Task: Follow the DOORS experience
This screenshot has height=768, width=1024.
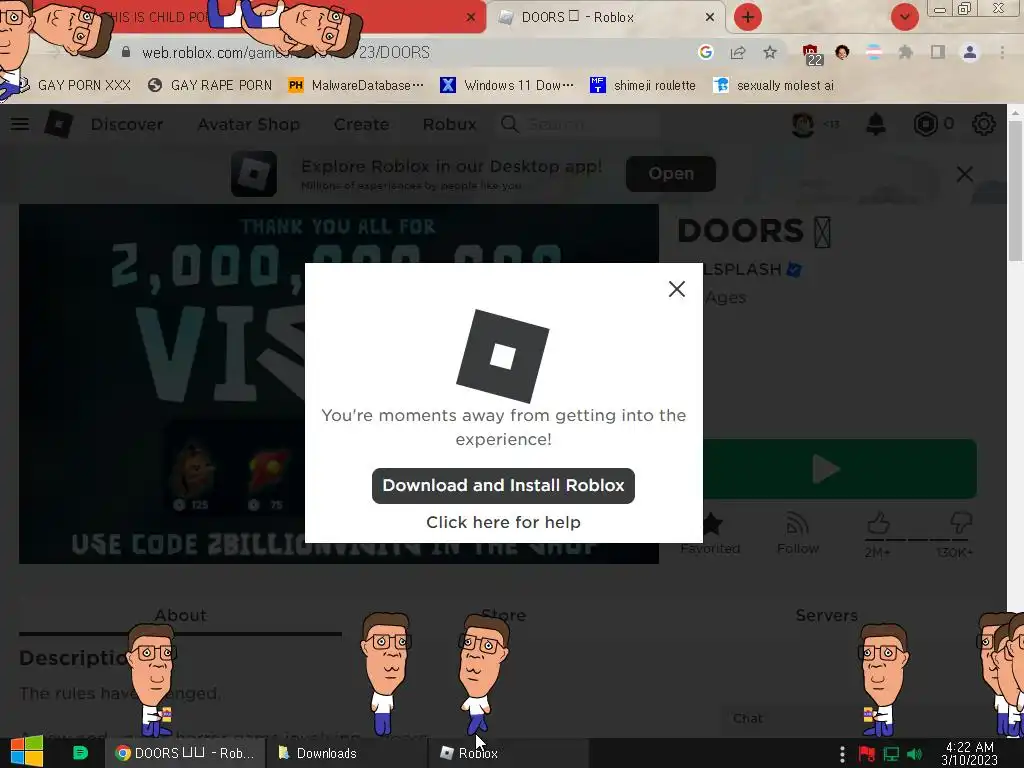Action: coord(797,534)
